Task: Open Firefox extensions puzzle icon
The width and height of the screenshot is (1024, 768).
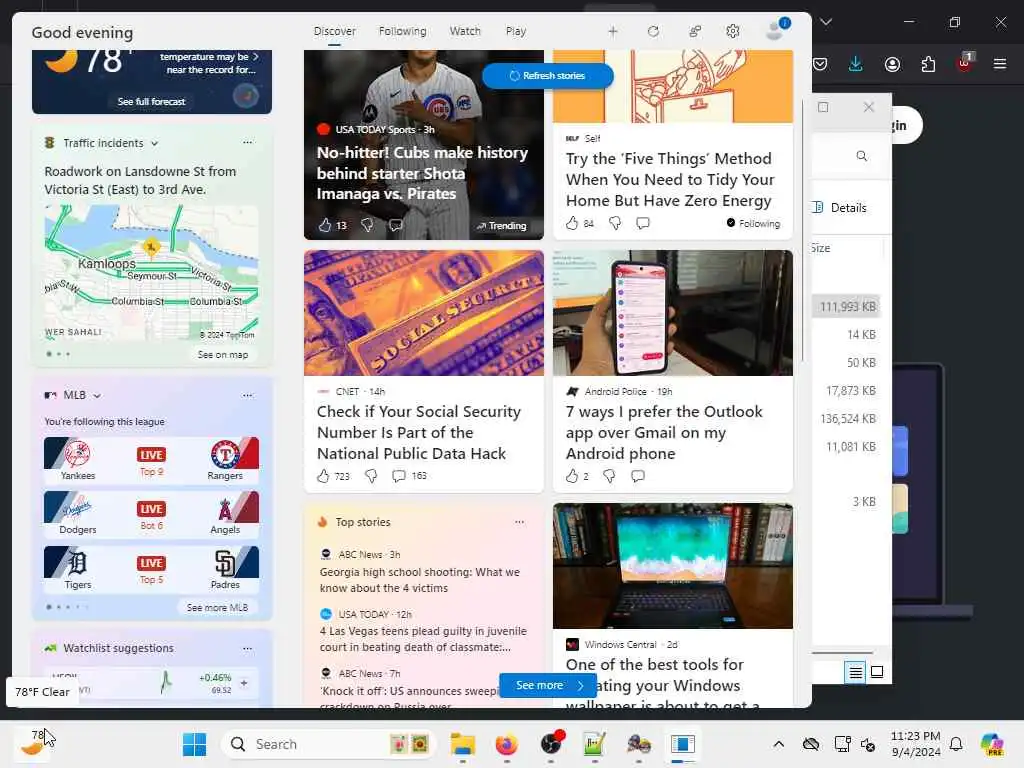Action: (x=928, y=64)
